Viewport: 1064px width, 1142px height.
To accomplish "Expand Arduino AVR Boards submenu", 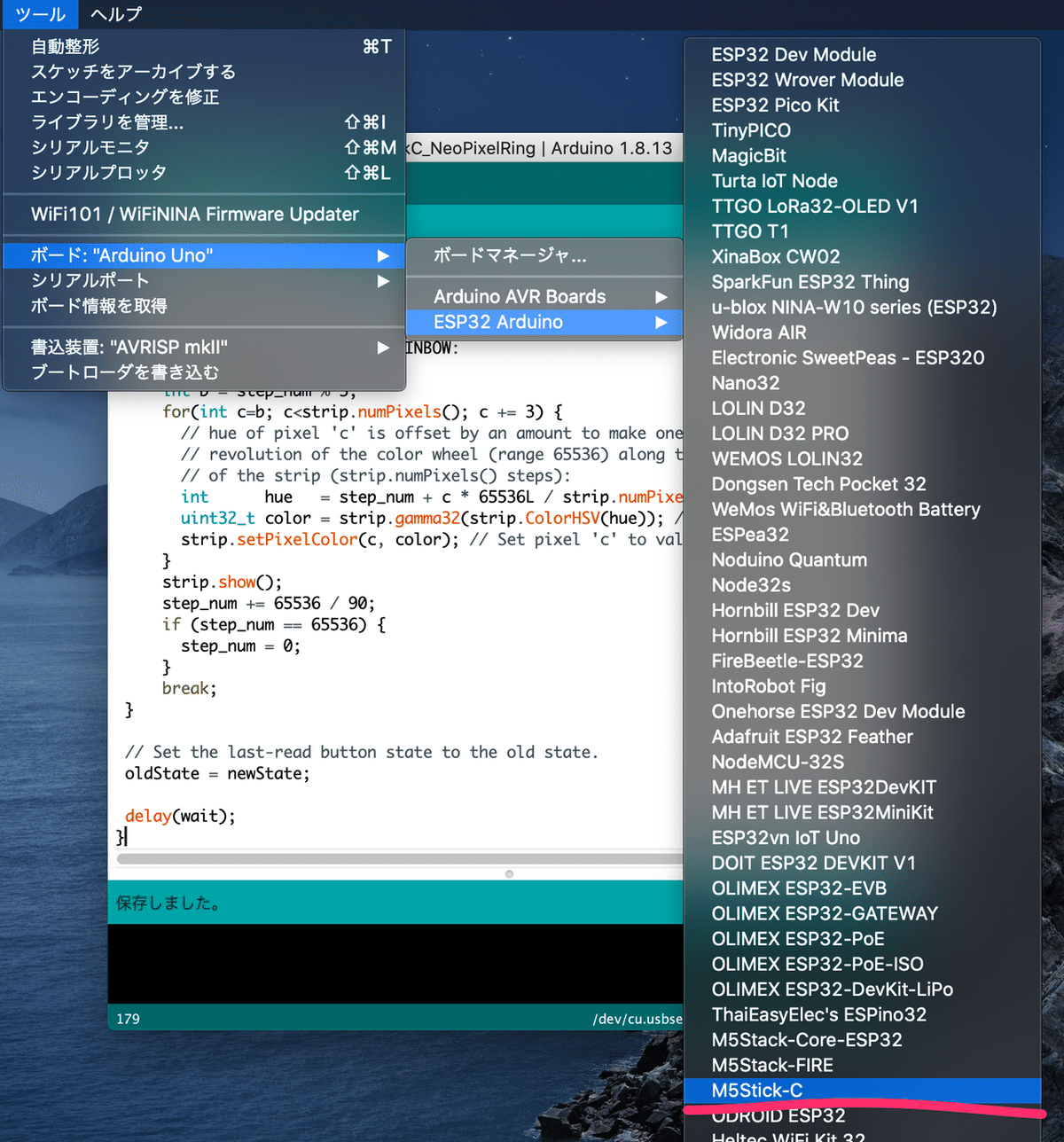I will (544, 297).
